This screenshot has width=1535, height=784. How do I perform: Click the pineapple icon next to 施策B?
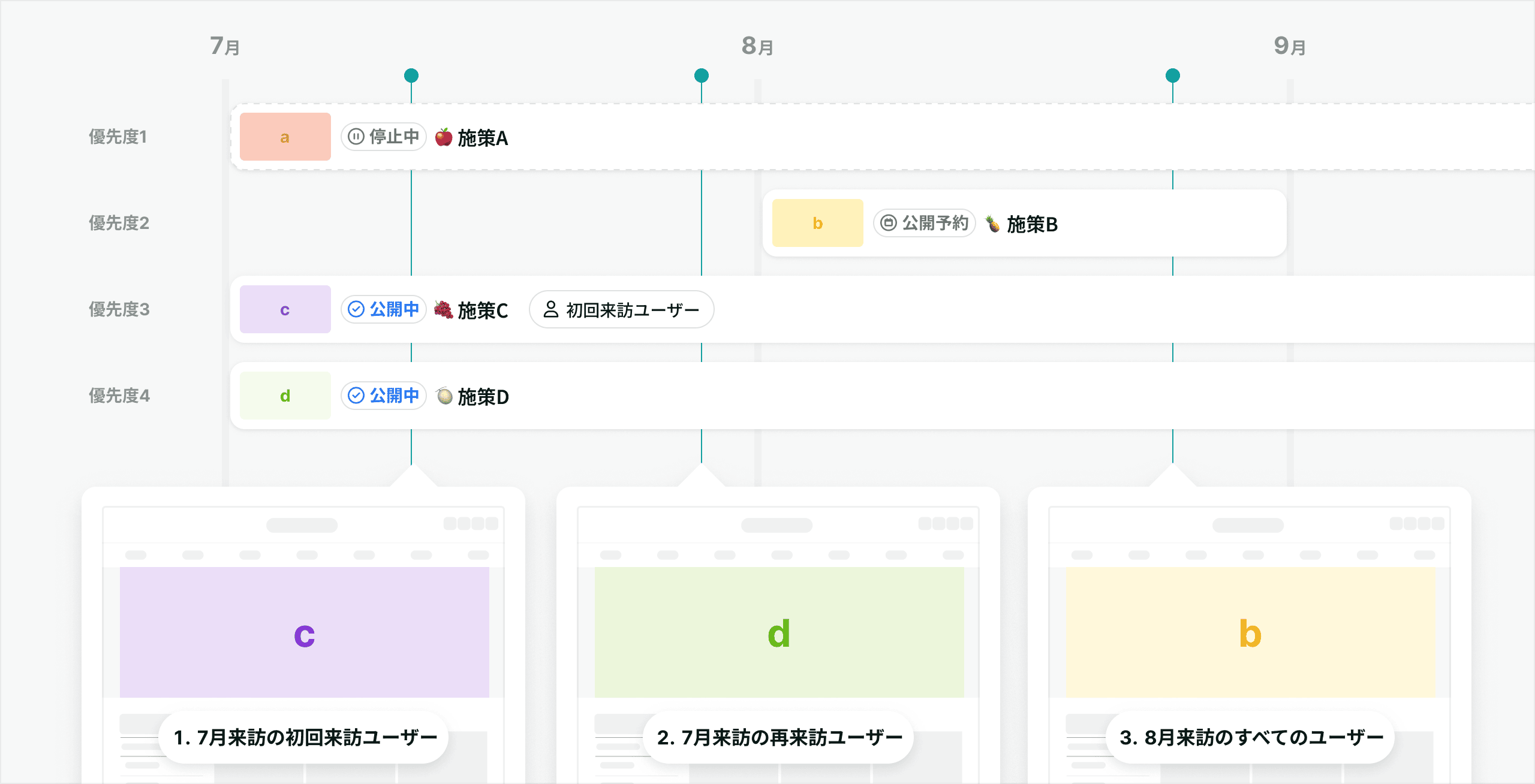(993, 224)
